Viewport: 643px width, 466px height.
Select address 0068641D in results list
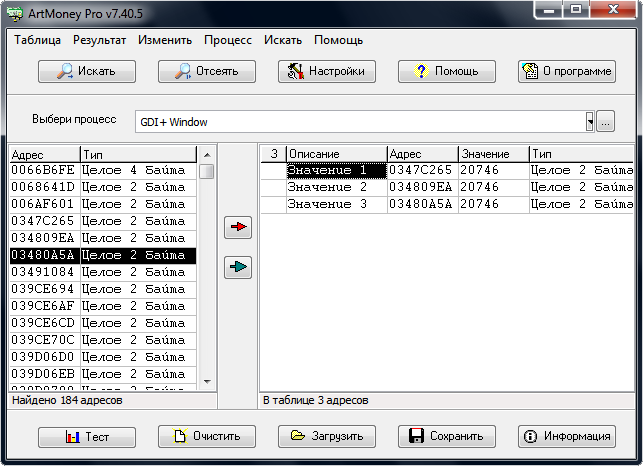(x=43, y=187)
